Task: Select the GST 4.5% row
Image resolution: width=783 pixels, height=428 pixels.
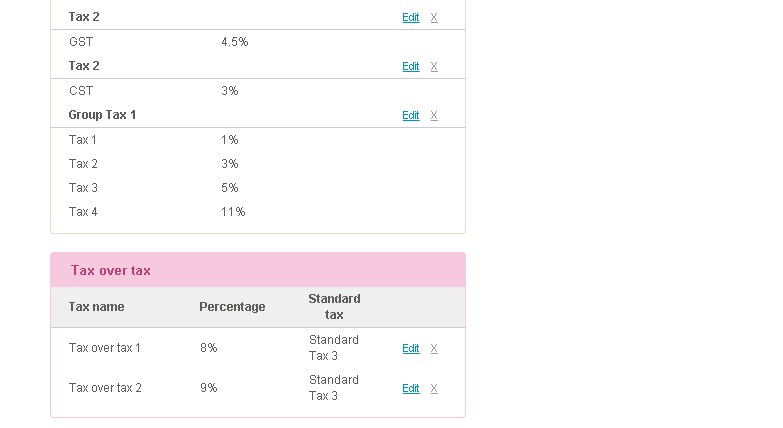Action: 258,42
